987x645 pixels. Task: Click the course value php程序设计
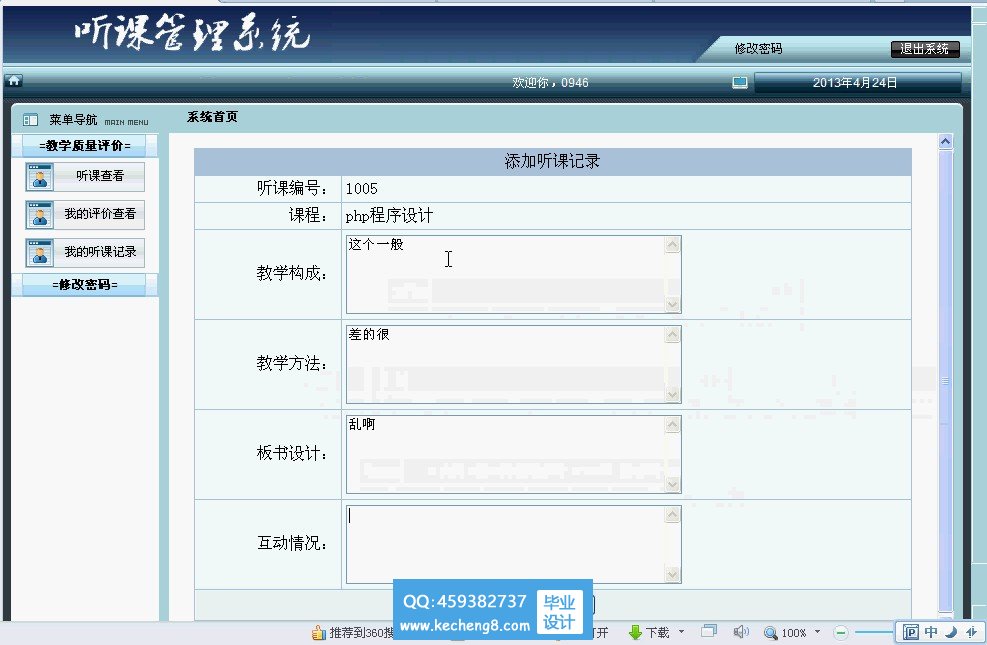coord(389,216)
